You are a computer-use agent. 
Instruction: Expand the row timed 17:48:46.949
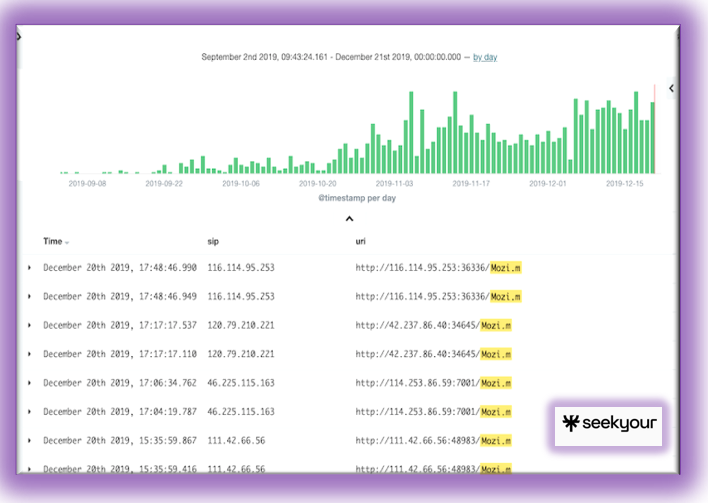pos(29,297)
